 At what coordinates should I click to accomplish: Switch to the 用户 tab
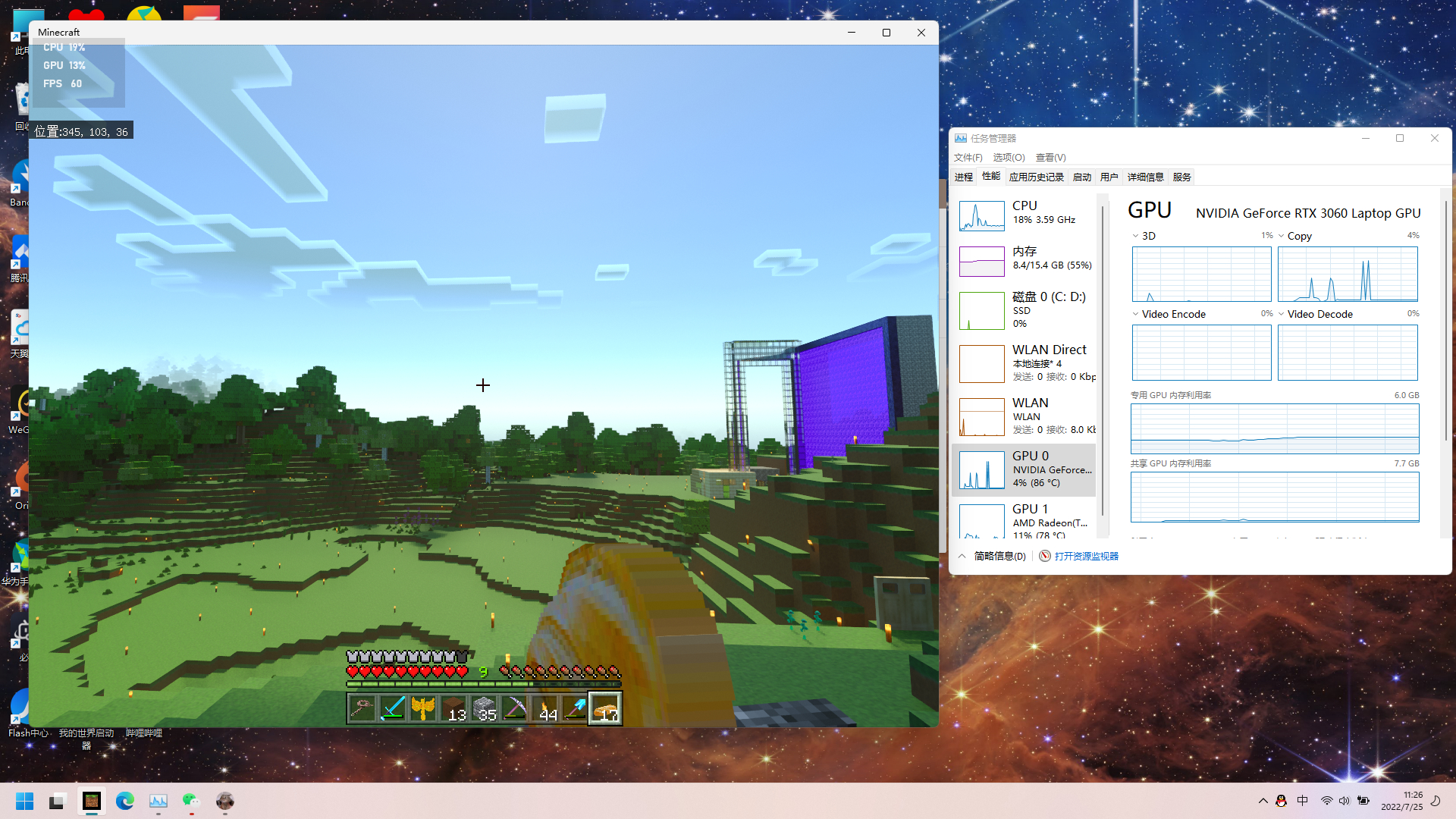(x=1109, y=177)
